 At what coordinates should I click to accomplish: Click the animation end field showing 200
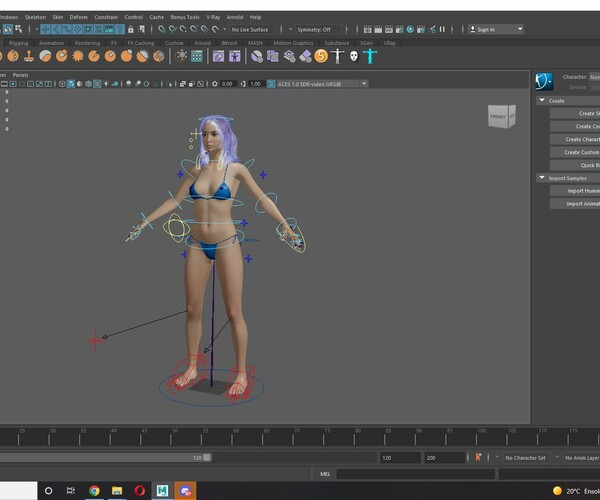coord(445,458)
